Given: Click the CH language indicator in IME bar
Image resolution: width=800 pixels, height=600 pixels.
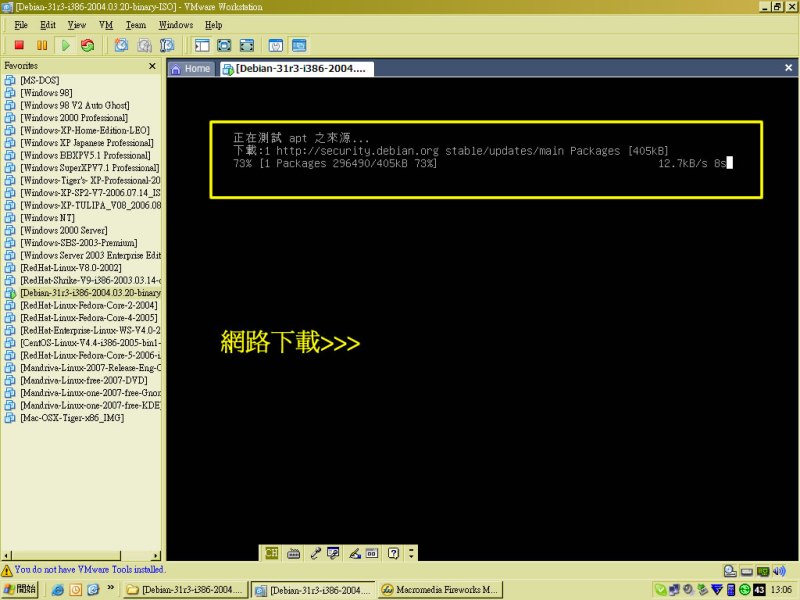Looking at the screenshot, I should click(271, 553).
